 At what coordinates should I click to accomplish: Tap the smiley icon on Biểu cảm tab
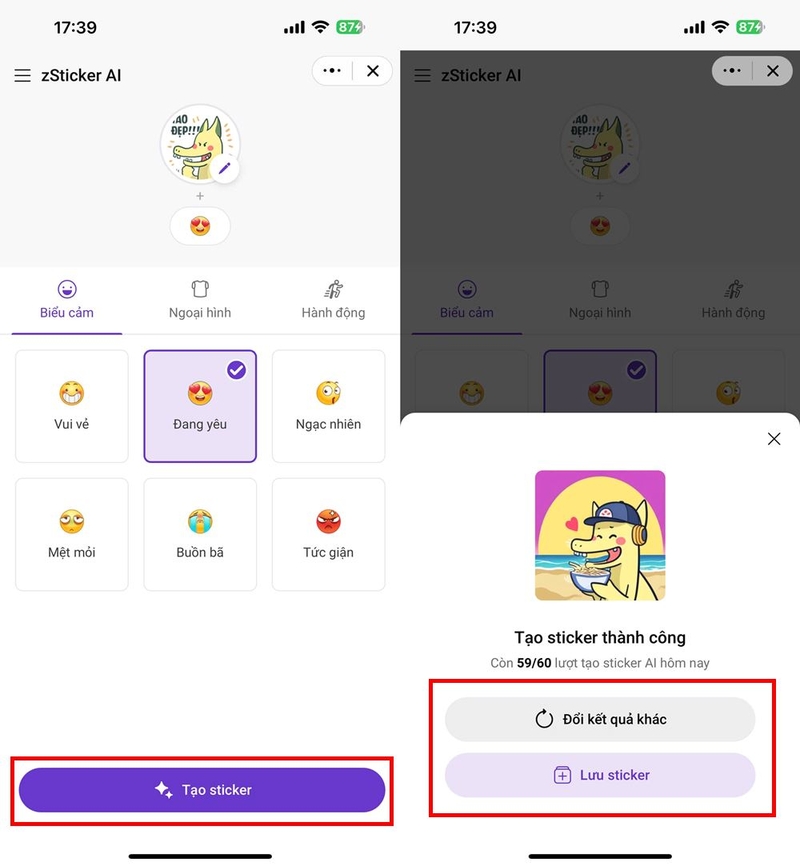pos(66,290)
